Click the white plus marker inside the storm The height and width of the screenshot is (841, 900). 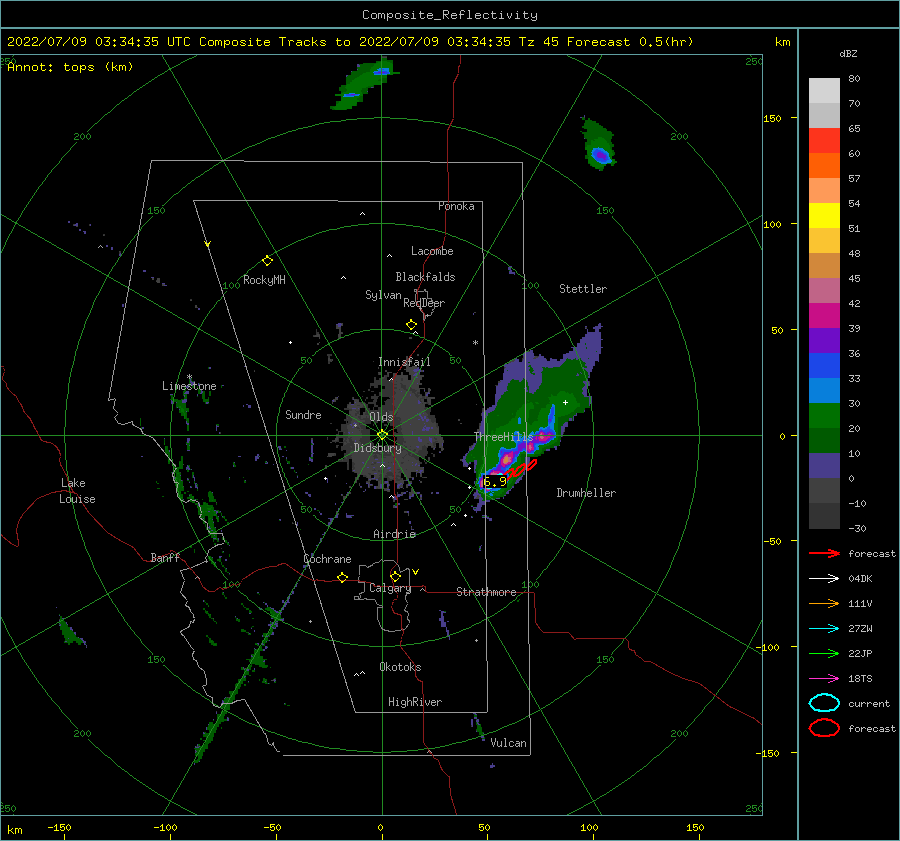click(x=565, y=402)
